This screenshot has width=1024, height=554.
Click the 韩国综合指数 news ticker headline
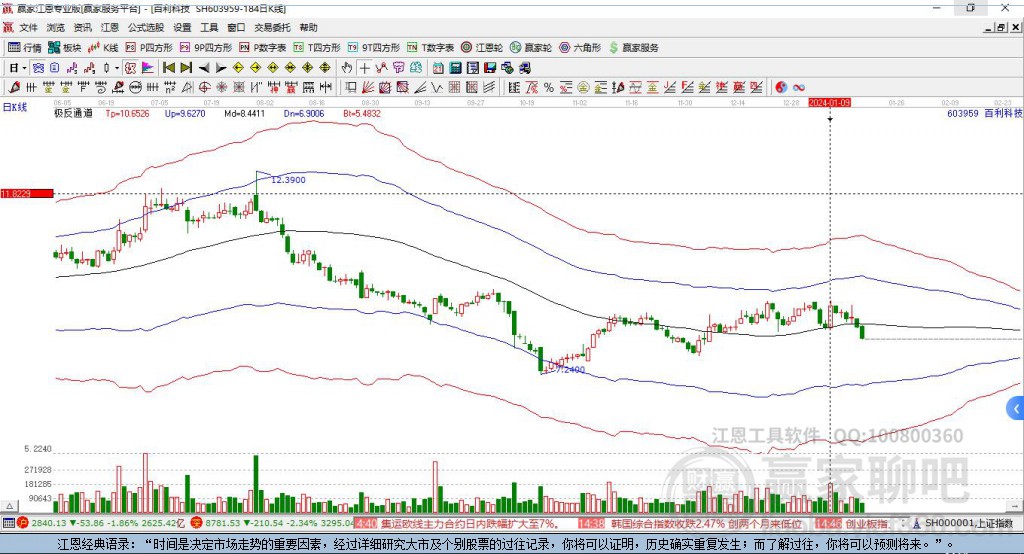coord(707,523)
